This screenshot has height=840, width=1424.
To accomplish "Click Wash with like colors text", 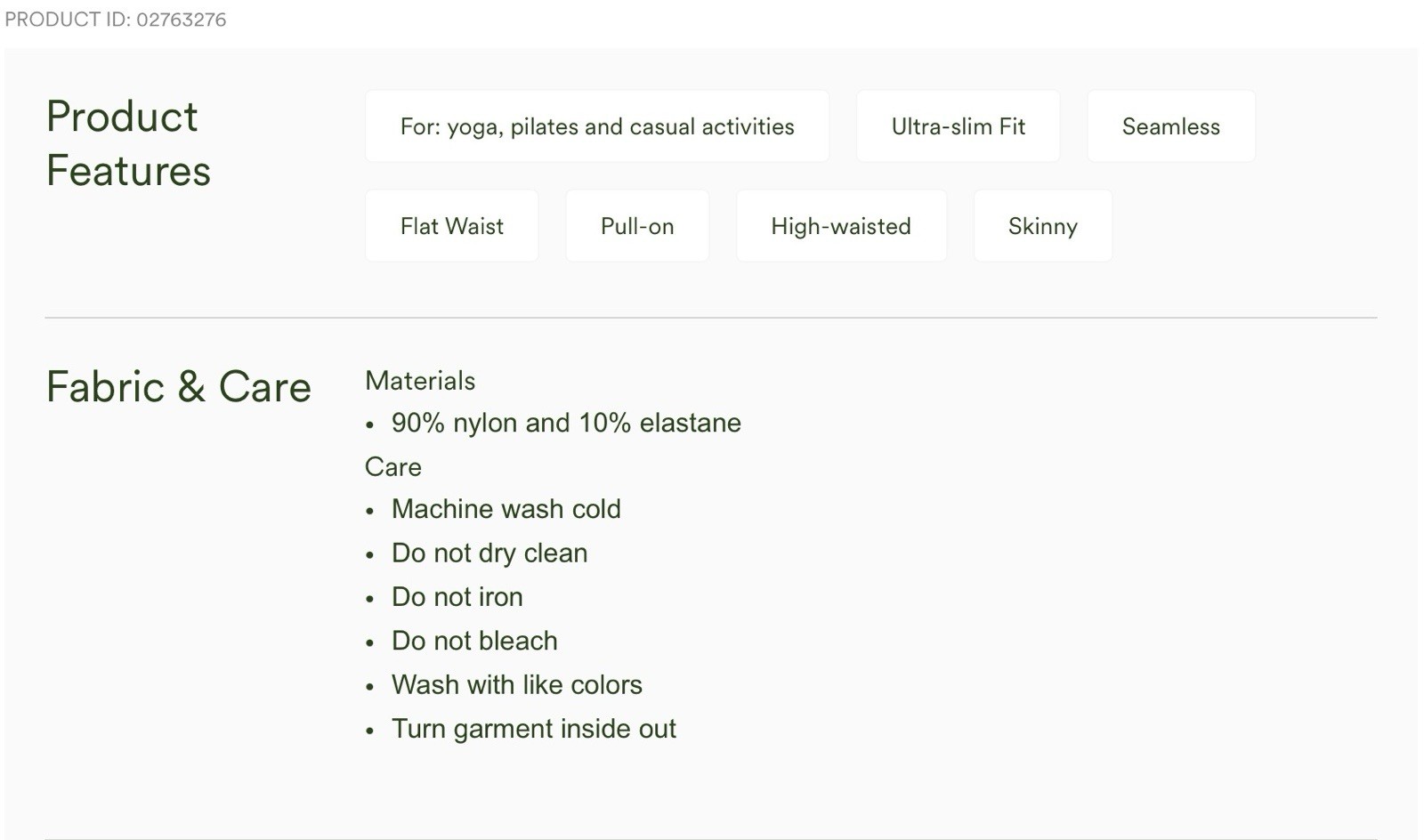I will pyautogui.click(x=516, y=684).
